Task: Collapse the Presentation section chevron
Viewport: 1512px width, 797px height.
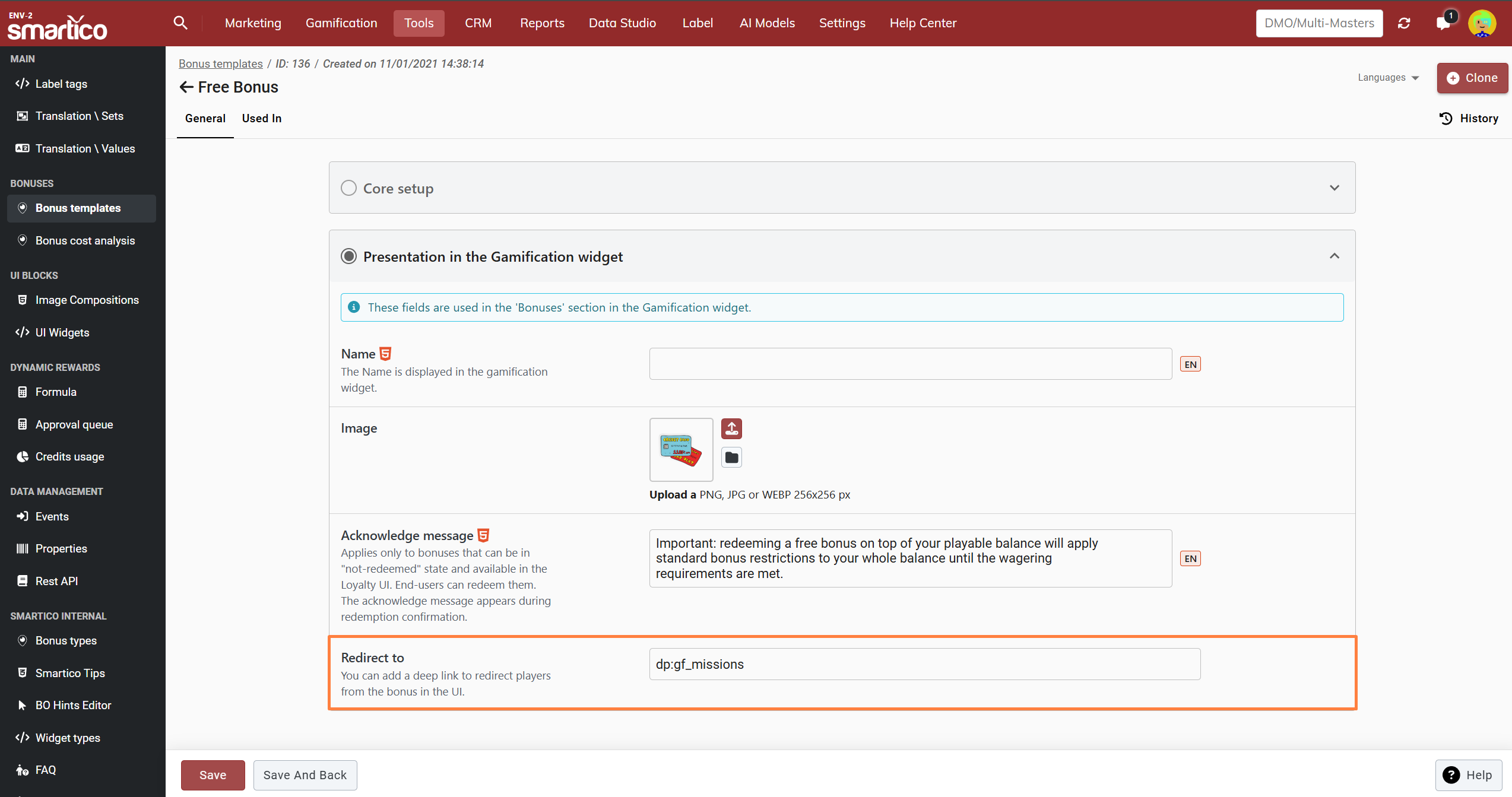Action: coord(1334,256)
